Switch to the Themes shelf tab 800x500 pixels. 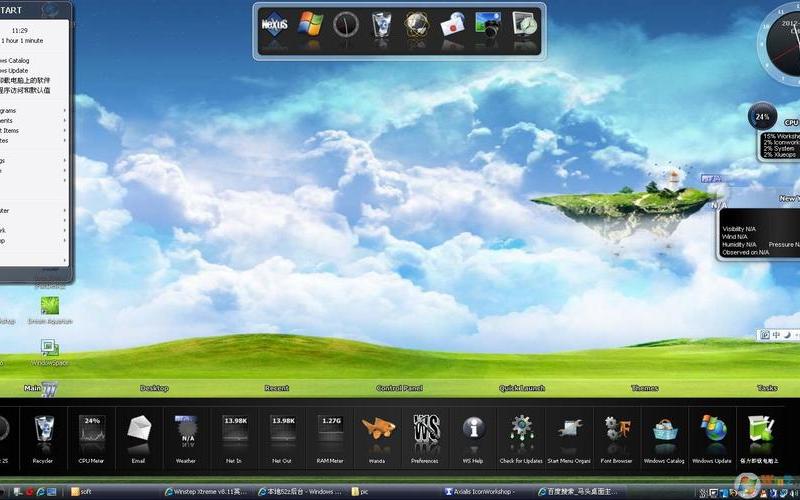coord(645,388)
